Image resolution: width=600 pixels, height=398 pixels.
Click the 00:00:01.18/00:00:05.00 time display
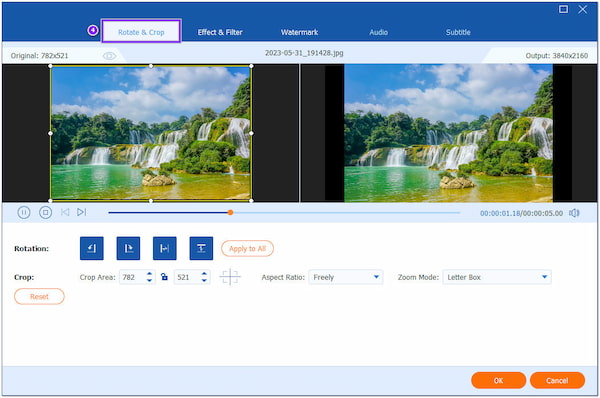(x=521, y=213)
